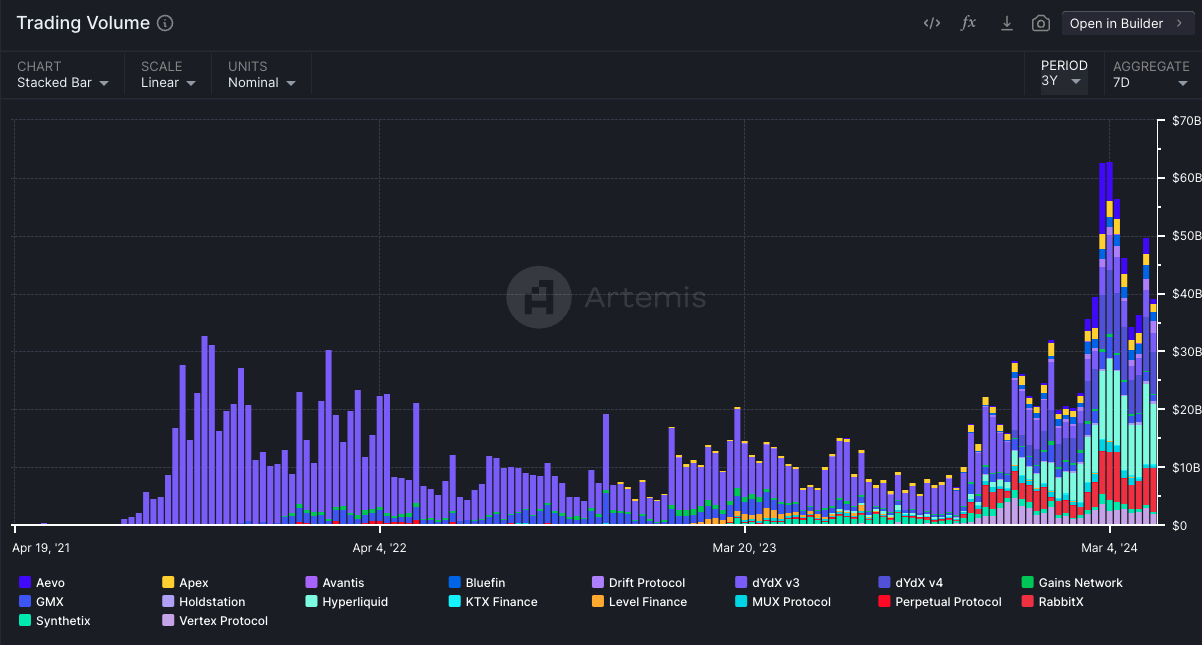The image size is (1202, 645).
Task: Click the Gains Network legend label
Action: (x=1080, y=583)
